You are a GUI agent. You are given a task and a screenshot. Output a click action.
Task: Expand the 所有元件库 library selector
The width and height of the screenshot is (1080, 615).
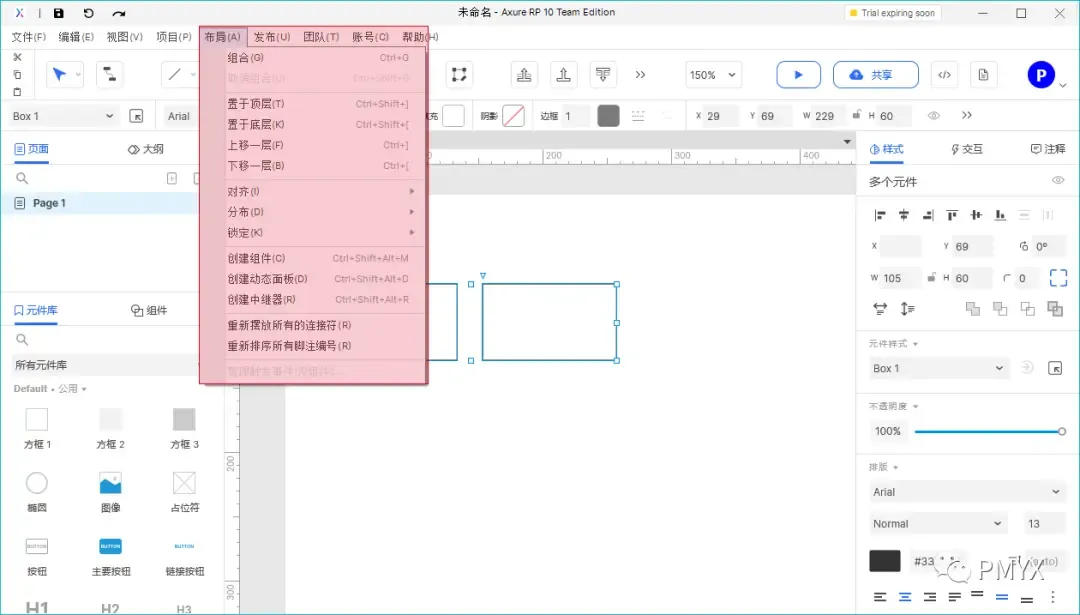point(107,365)
